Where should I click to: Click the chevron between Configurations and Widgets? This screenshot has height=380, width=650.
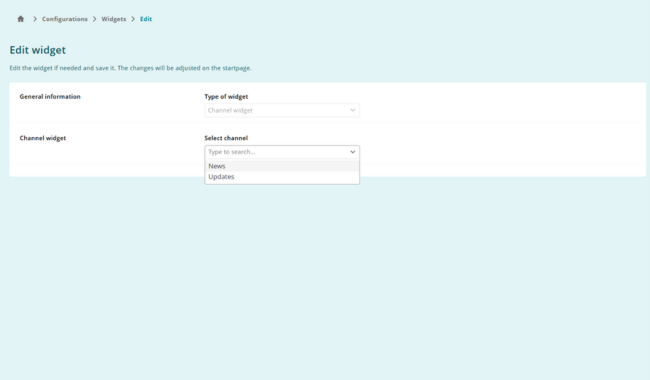tap(95, 19)
